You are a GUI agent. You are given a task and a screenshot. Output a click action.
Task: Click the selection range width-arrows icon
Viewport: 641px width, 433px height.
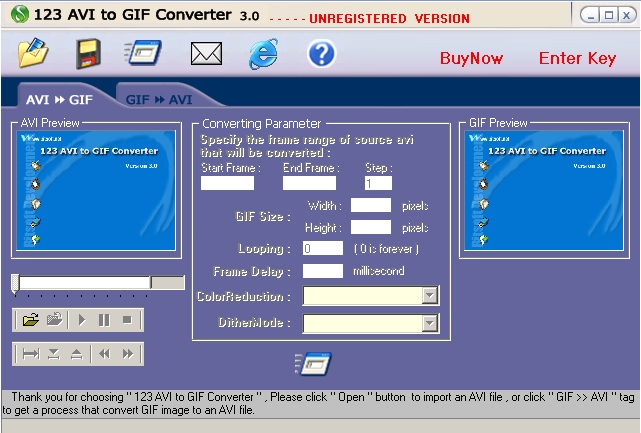pos(31,354)
